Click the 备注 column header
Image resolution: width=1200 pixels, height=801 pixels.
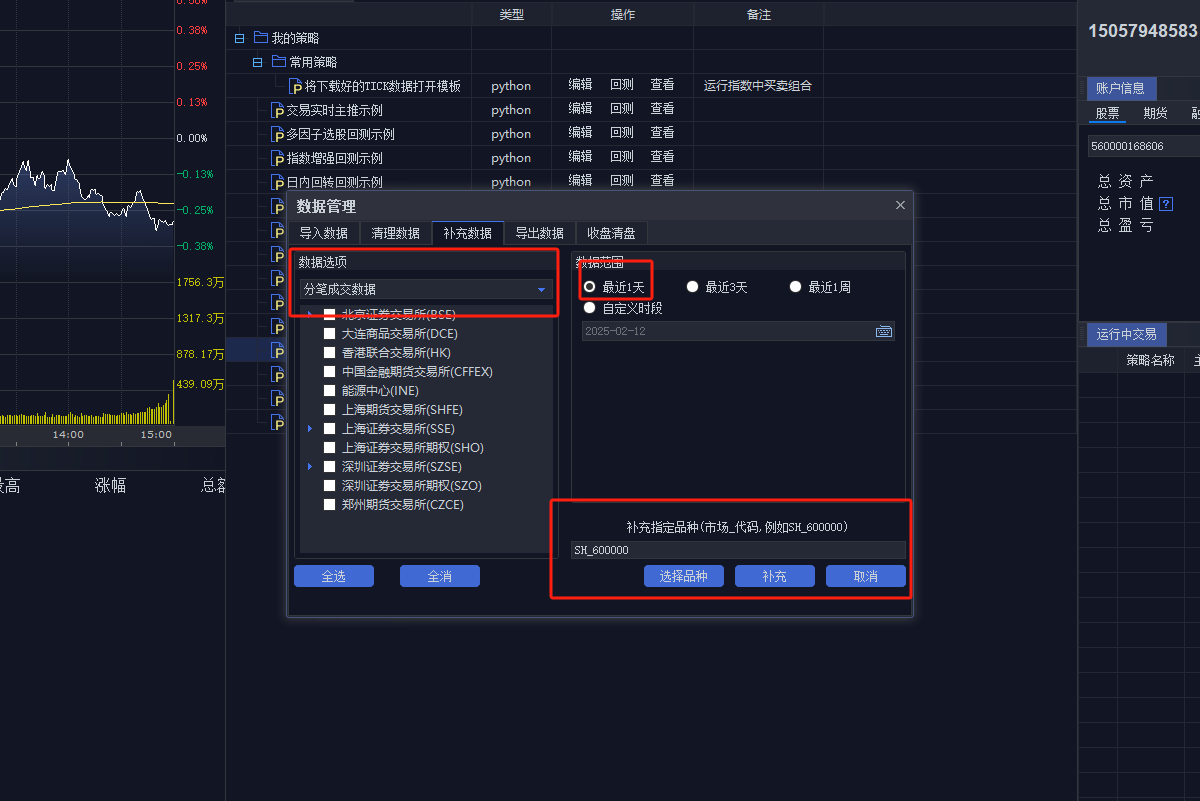point(758,14)
